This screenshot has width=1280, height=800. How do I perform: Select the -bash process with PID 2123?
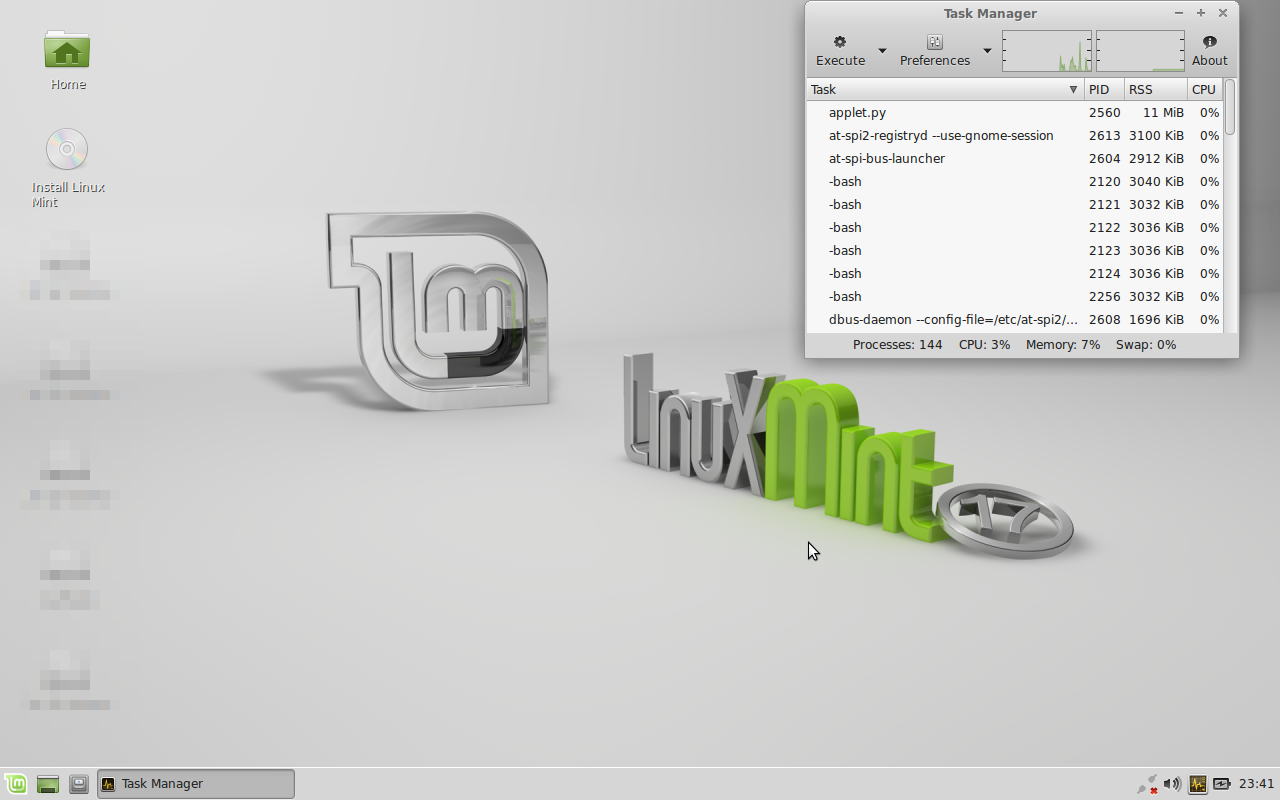click(x=1015, y=251)
